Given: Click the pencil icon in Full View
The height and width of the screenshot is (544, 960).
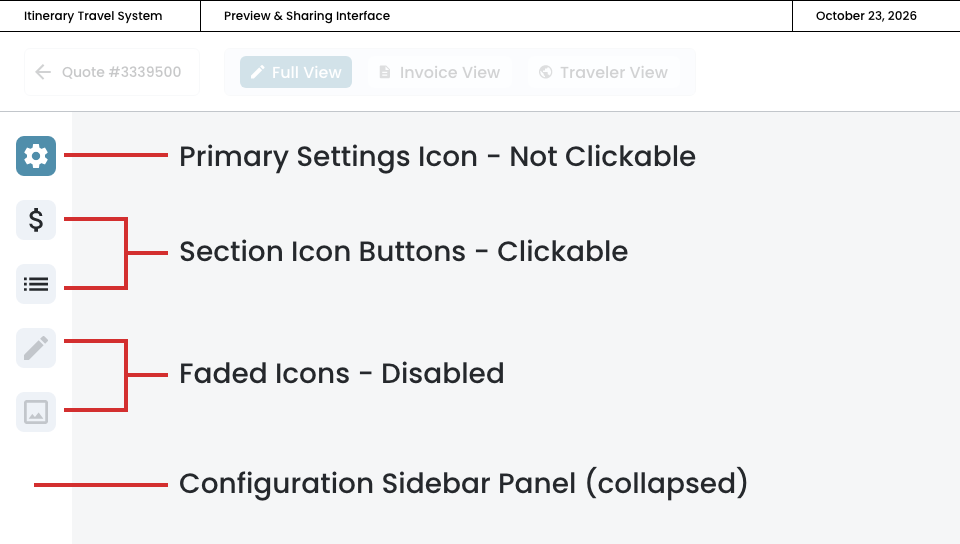Looking at the screenshot, I should pos(257,72).
